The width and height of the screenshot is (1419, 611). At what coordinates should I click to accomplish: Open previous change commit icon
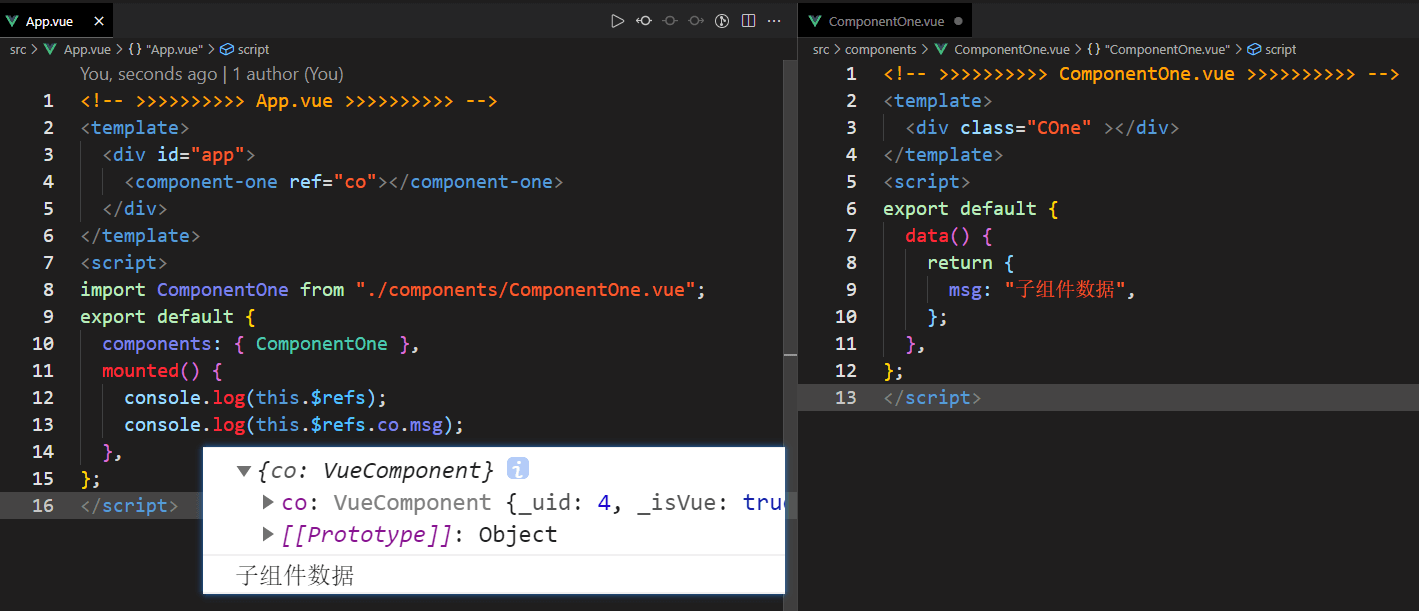point(644,20)
